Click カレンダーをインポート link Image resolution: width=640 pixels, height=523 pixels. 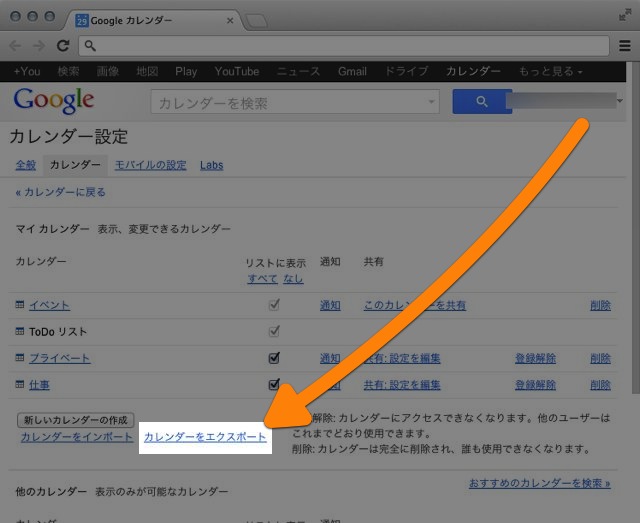click(77, 437)
